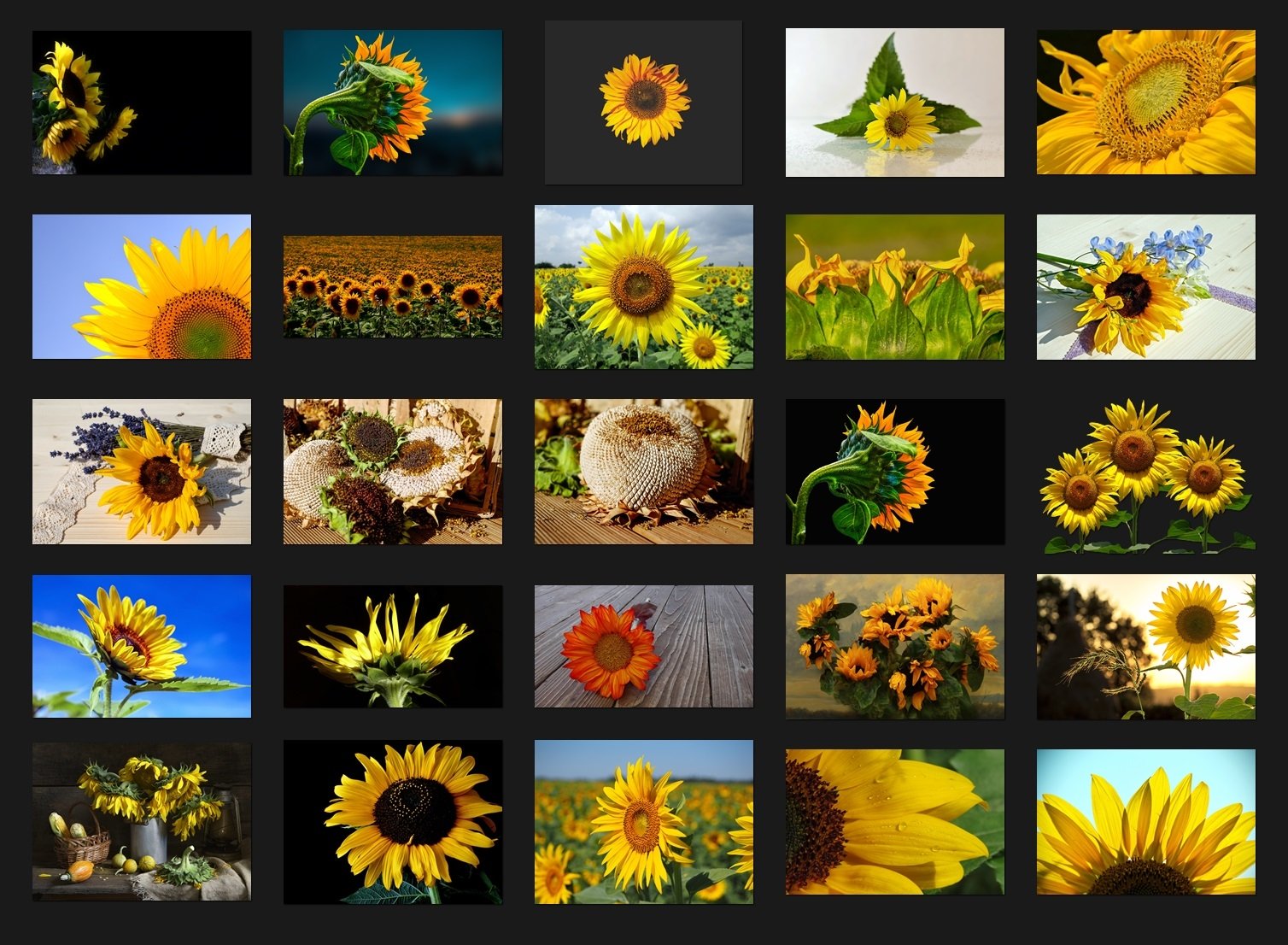
Task: Select the empty sunflower head on wooden deck
Action: pyautogui.click(x=644, y=470)
